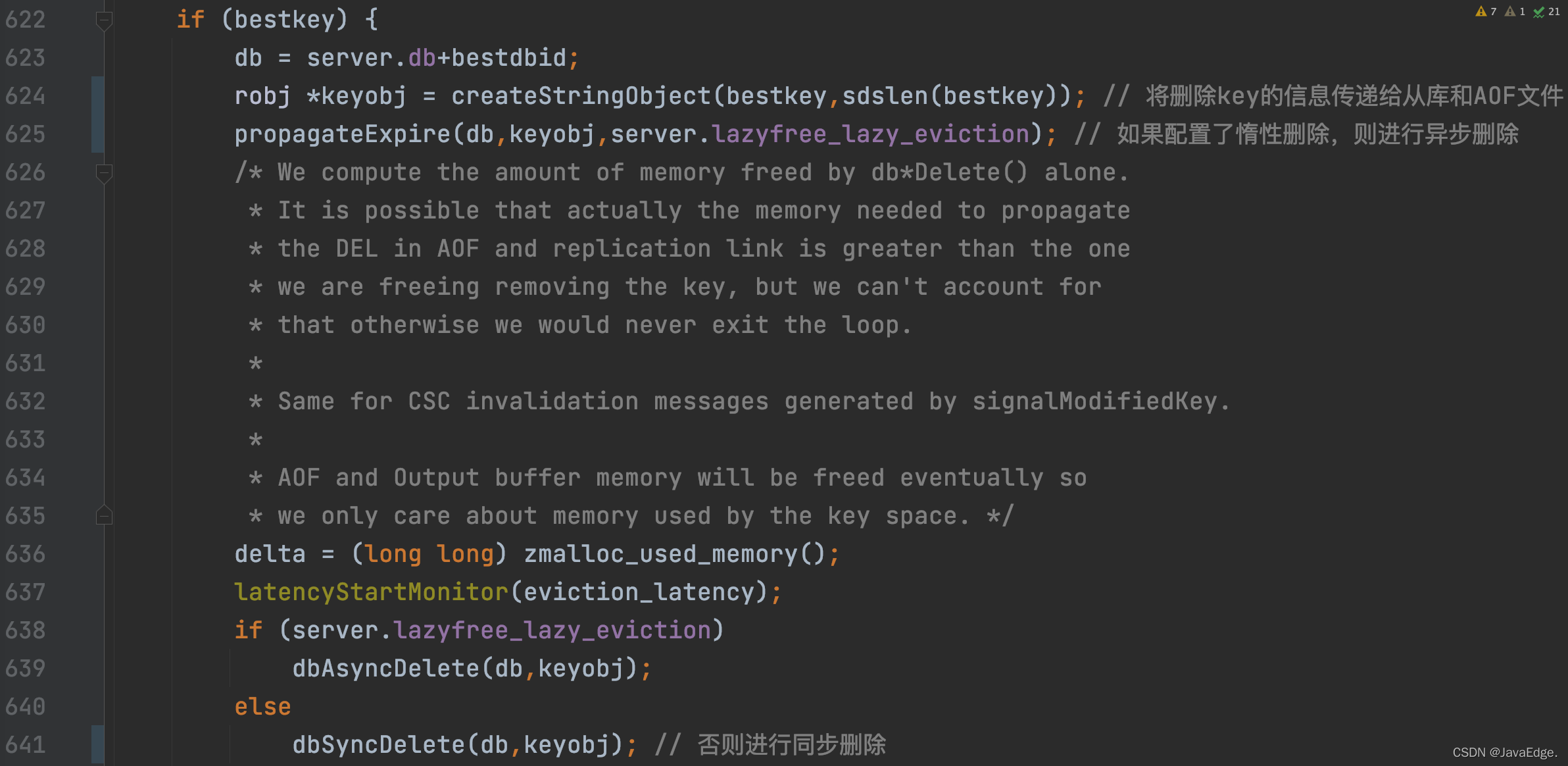1568x766 pixels.
Task: Click the change marker beside line 625
Action: [x=97, y=134]
